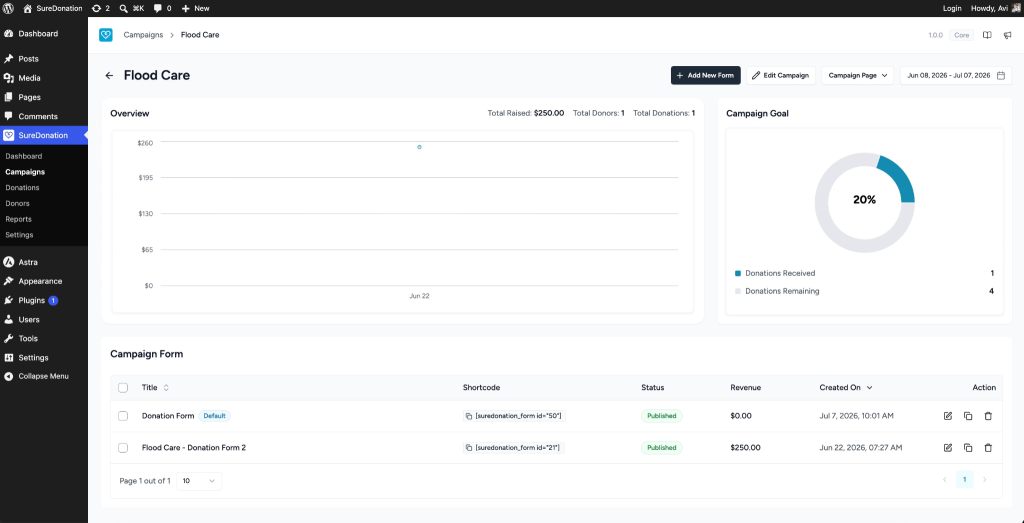
Task: Click the Edit Campaign button
Action: click(x=781, y=76)
